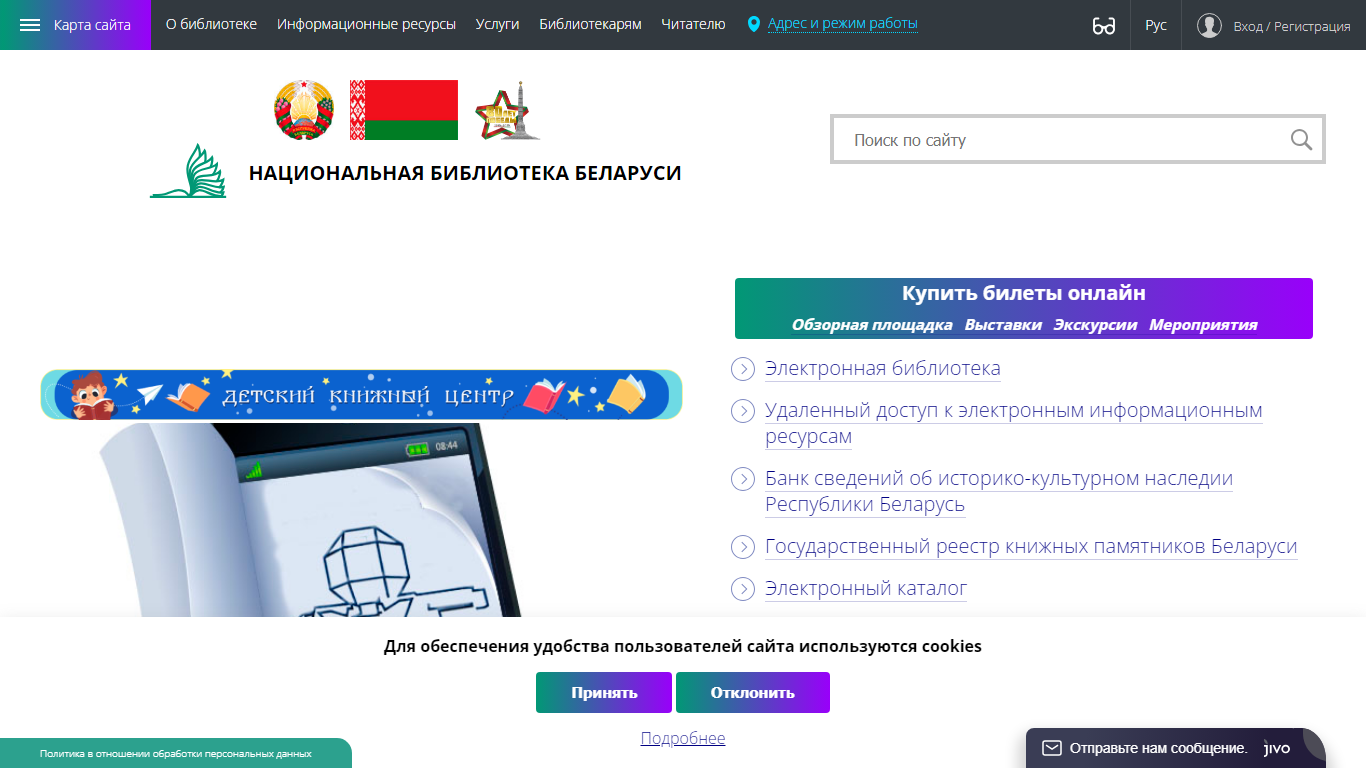Decline cookies with the Отклонить button

[x=753, y=692]
